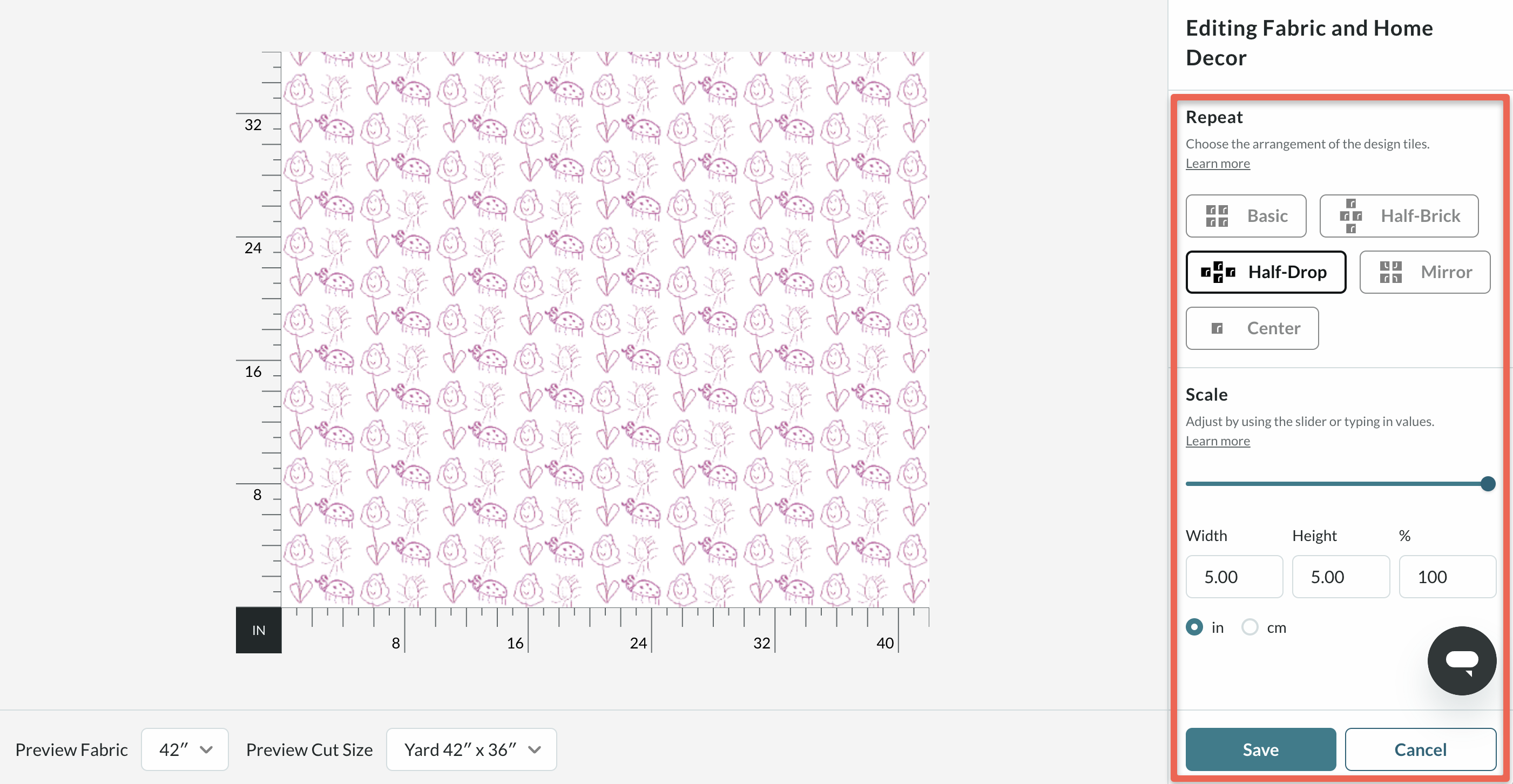Click the Mirror repeat pattern icon
Image resolution: width=1513 pixels, height=784 pixels.
[x=1390, y=272]
